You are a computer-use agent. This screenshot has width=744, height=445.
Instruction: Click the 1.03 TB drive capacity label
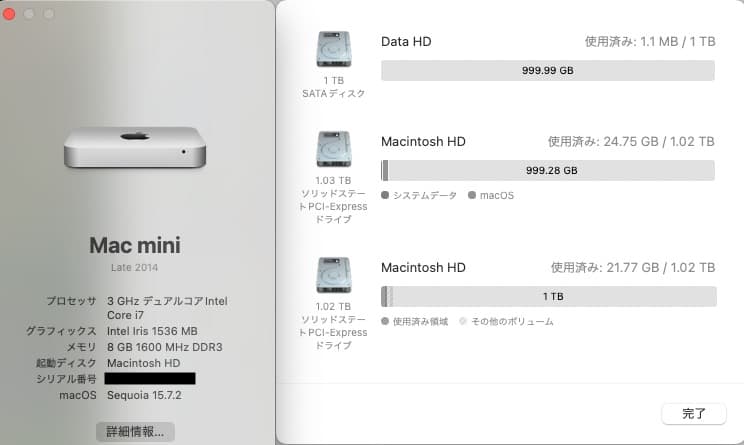[x=334, y=181]
